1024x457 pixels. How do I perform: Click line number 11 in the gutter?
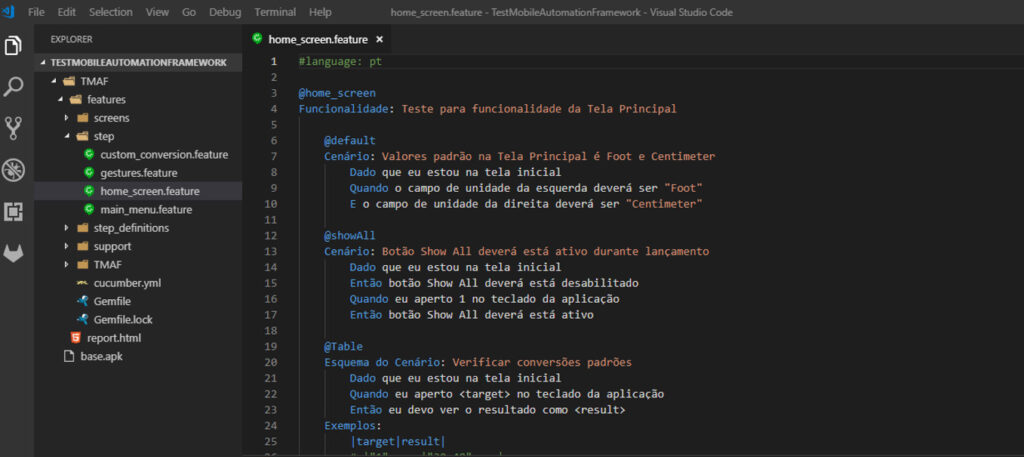point(271,219)
